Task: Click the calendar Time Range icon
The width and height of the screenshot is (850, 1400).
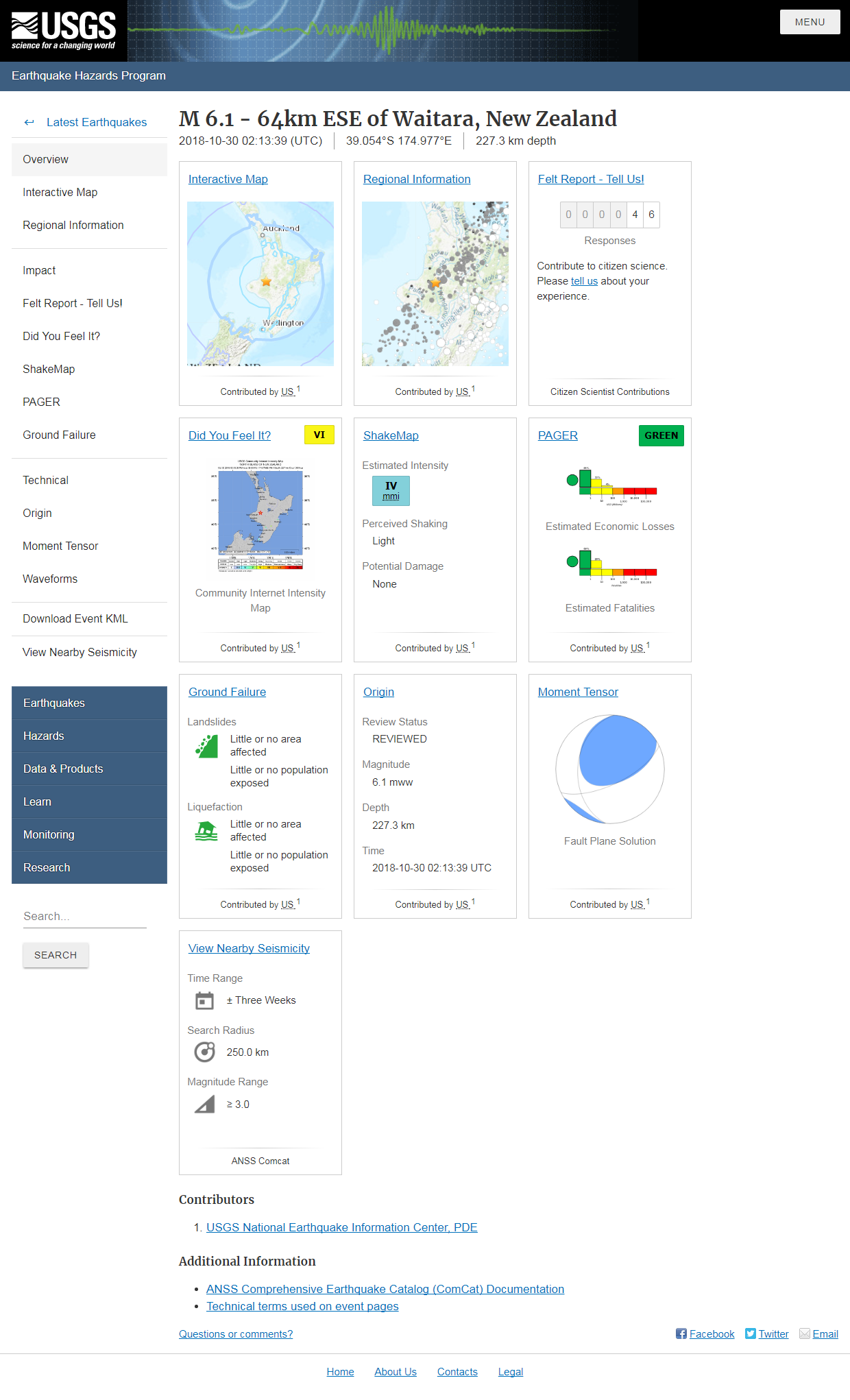Action: point(204,1001)
